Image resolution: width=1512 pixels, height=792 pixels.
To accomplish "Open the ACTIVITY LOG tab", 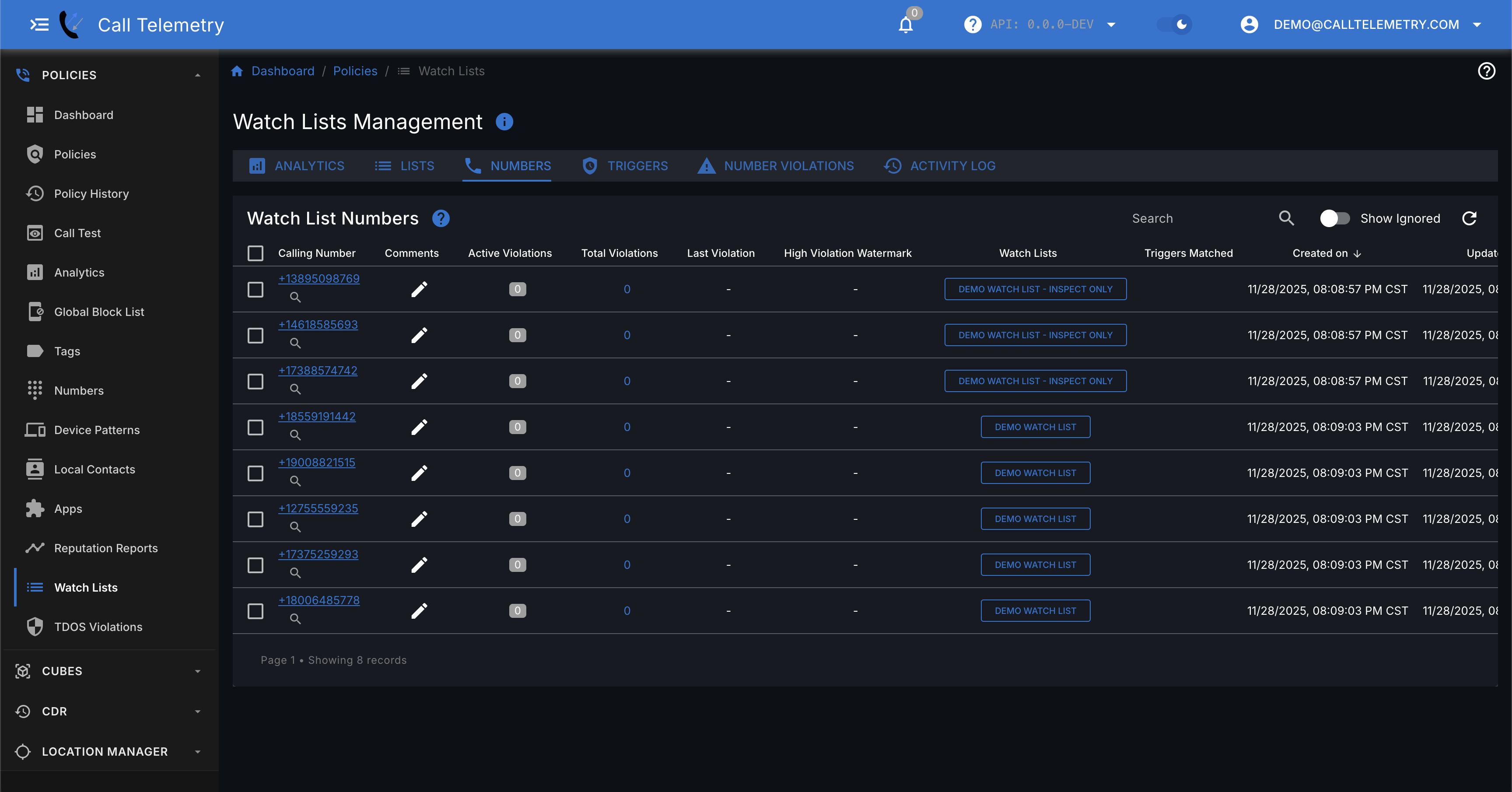I will tap(940, 165).
